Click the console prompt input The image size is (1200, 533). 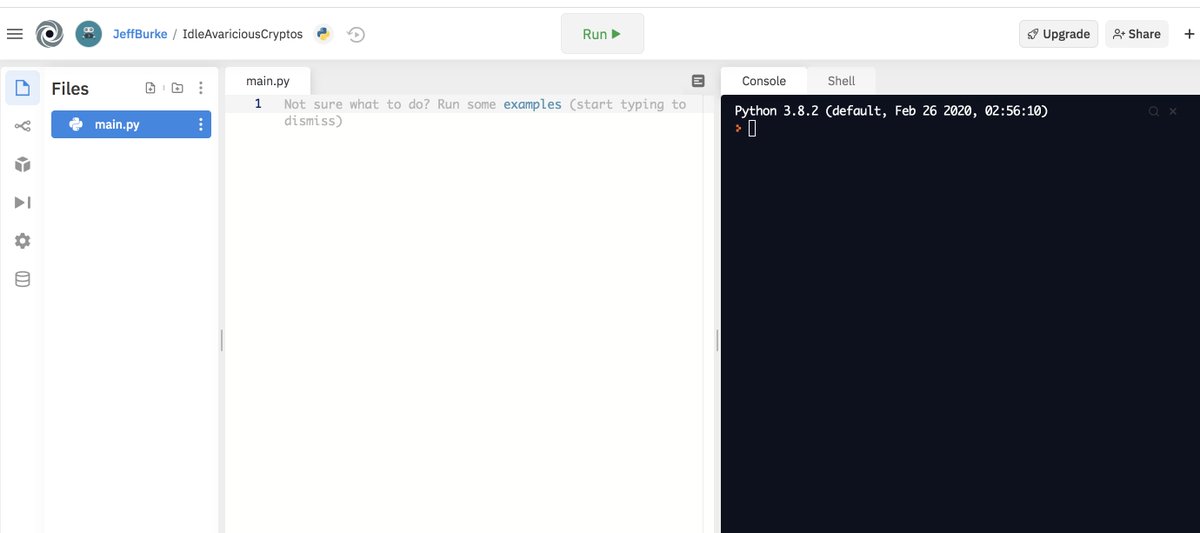coord(752,129)
